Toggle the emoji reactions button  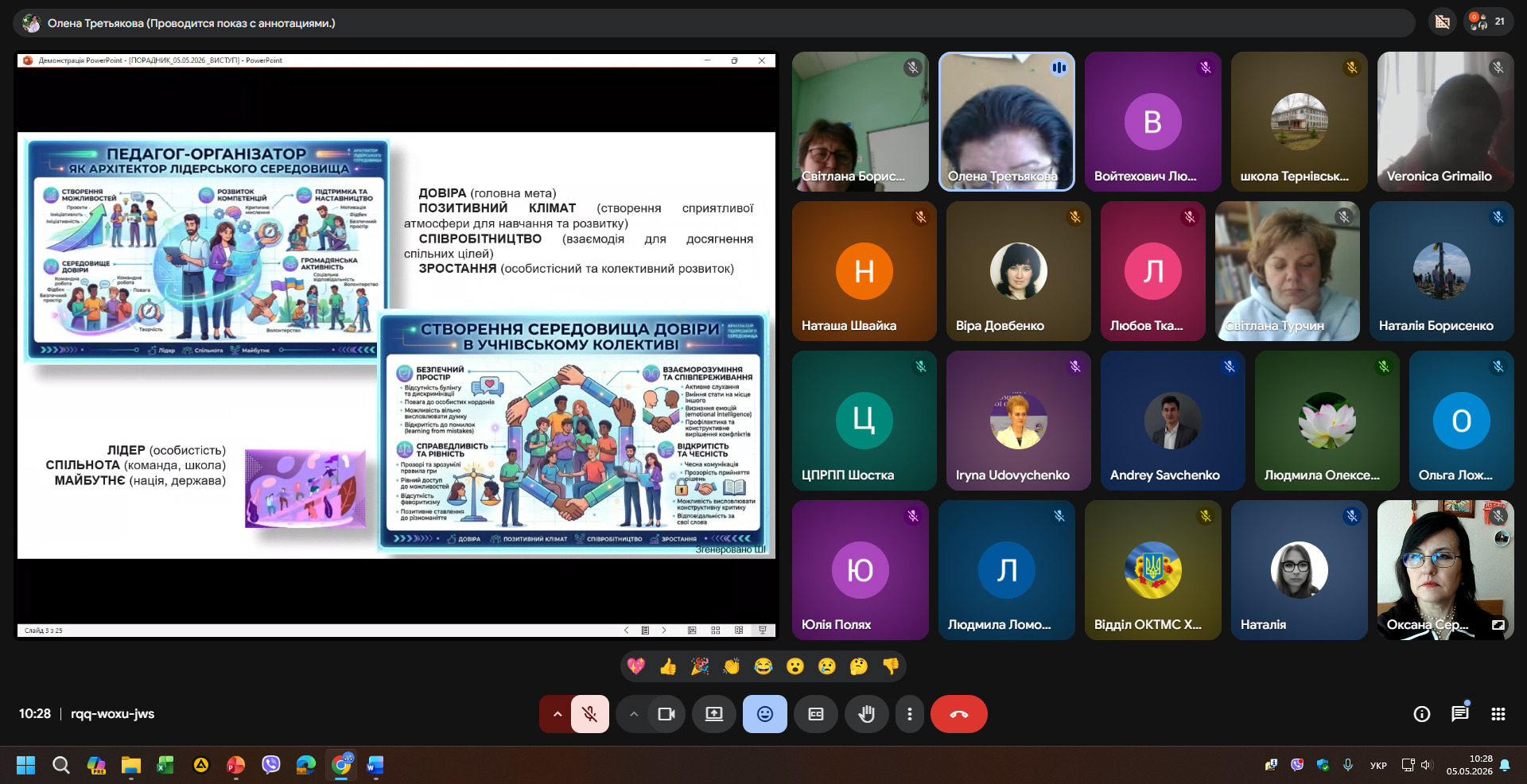765,714
